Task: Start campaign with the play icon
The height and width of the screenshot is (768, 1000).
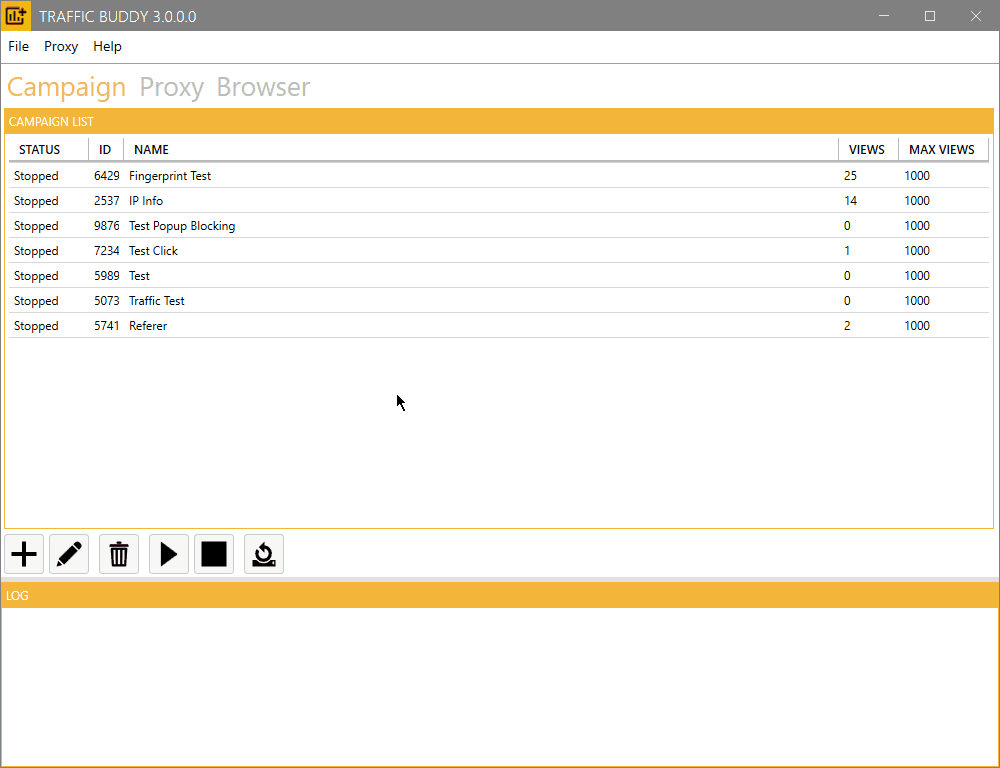Action: pos(169,554)
